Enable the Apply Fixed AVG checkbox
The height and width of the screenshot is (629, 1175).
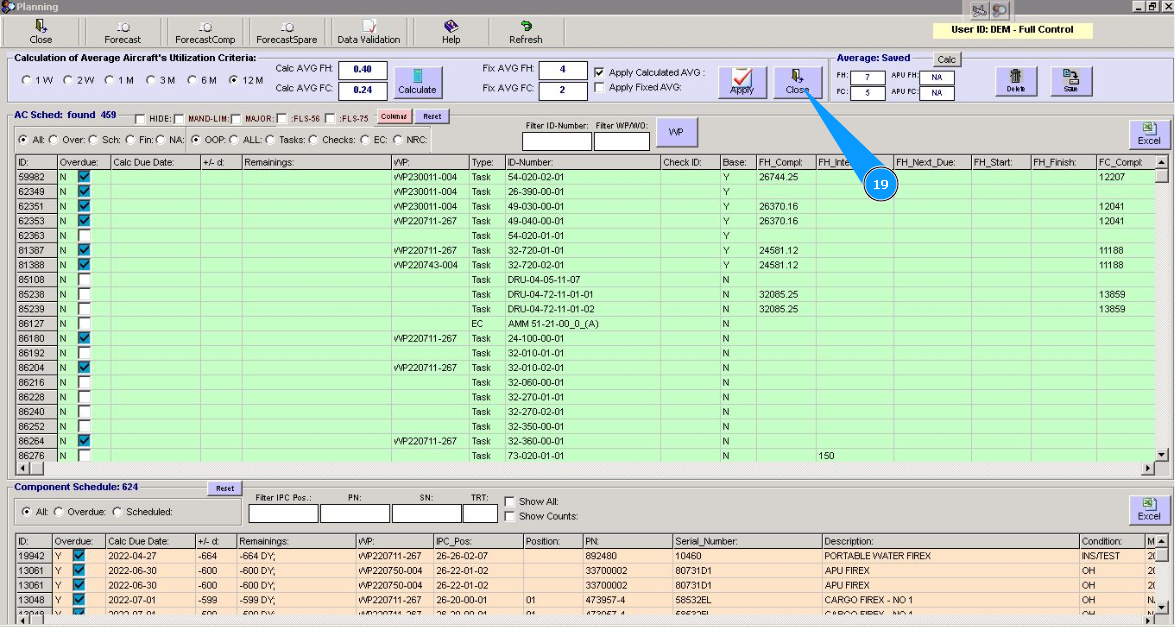point(599,88)
